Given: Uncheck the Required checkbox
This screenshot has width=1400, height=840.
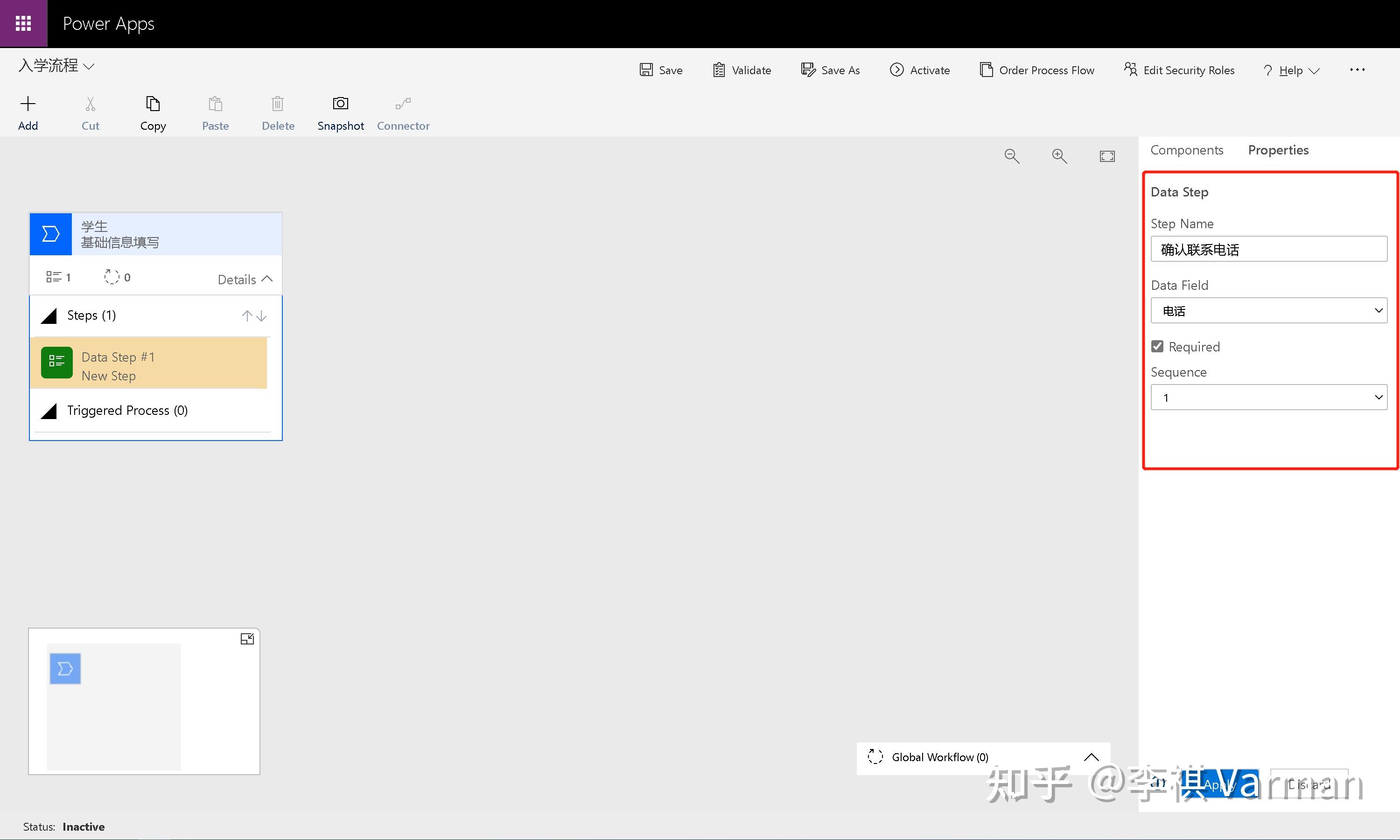Looking at the screenshot, I should point(1157,346).
